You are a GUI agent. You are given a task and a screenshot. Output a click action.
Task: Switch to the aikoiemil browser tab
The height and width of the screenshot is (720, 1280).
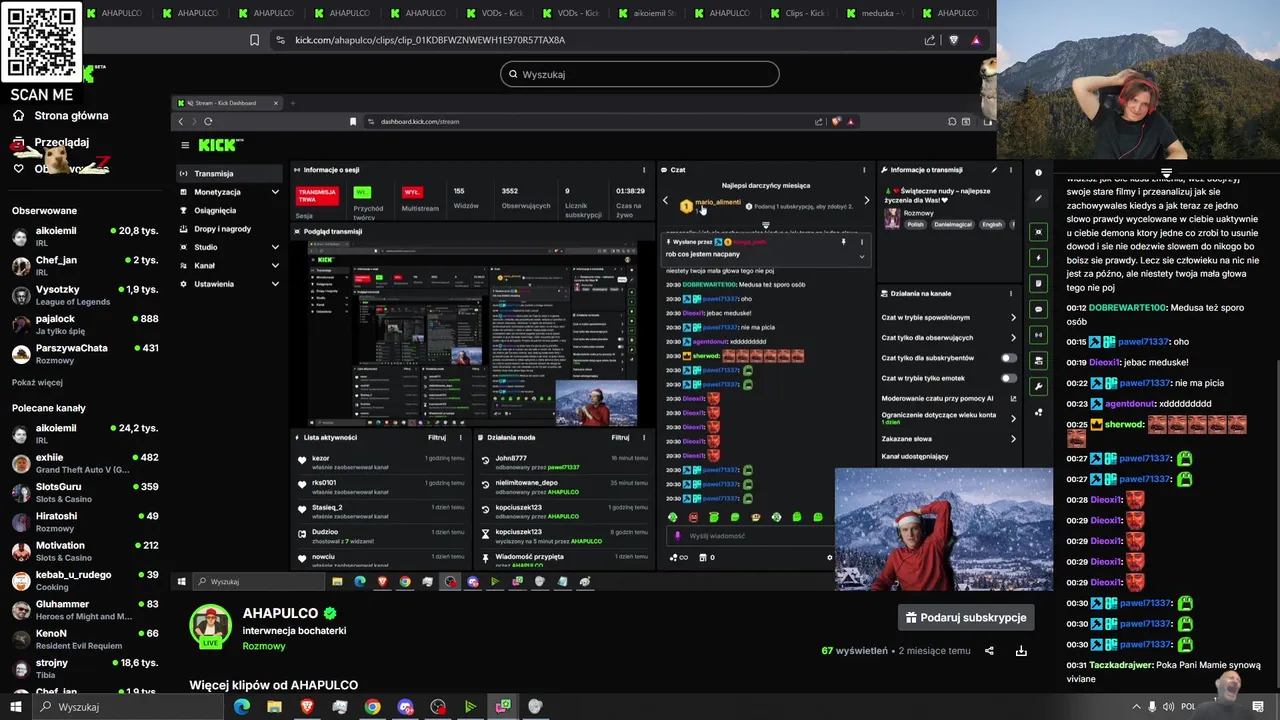click(646, 13)
